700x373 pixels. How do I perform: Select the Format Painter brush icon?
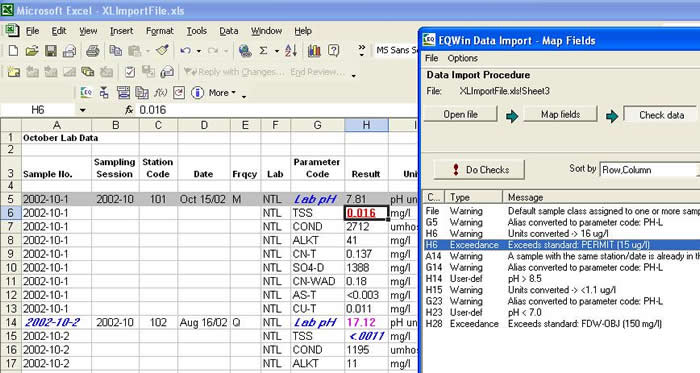(162, 51)
